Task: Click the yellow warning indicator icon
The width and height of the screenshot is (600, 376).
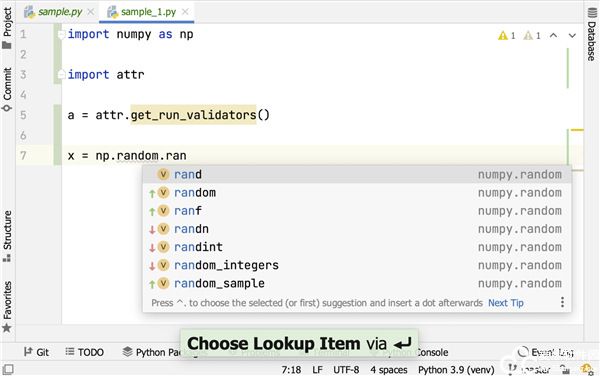Action: [x=502, y=36]
